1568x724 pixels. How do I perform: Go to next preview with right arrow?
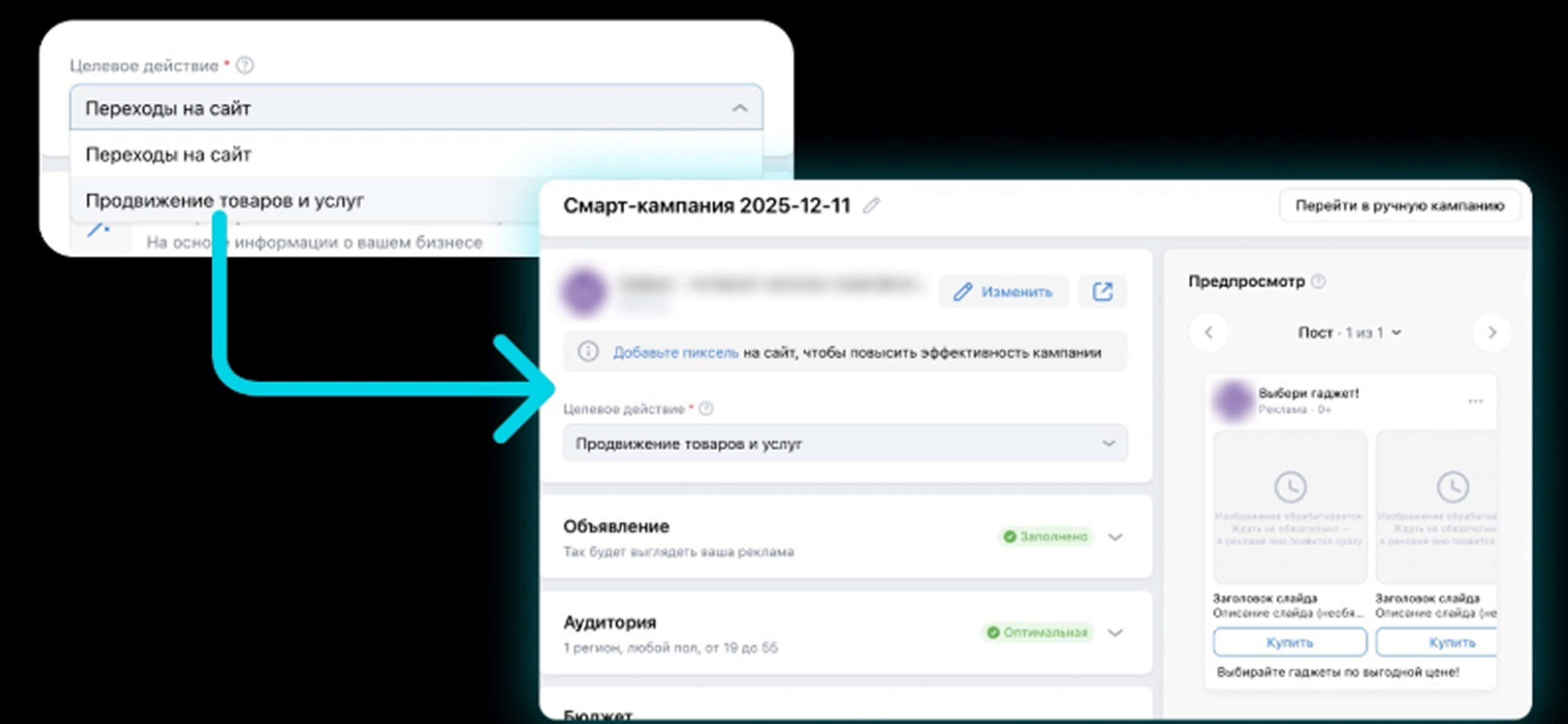coord(1491,332)
